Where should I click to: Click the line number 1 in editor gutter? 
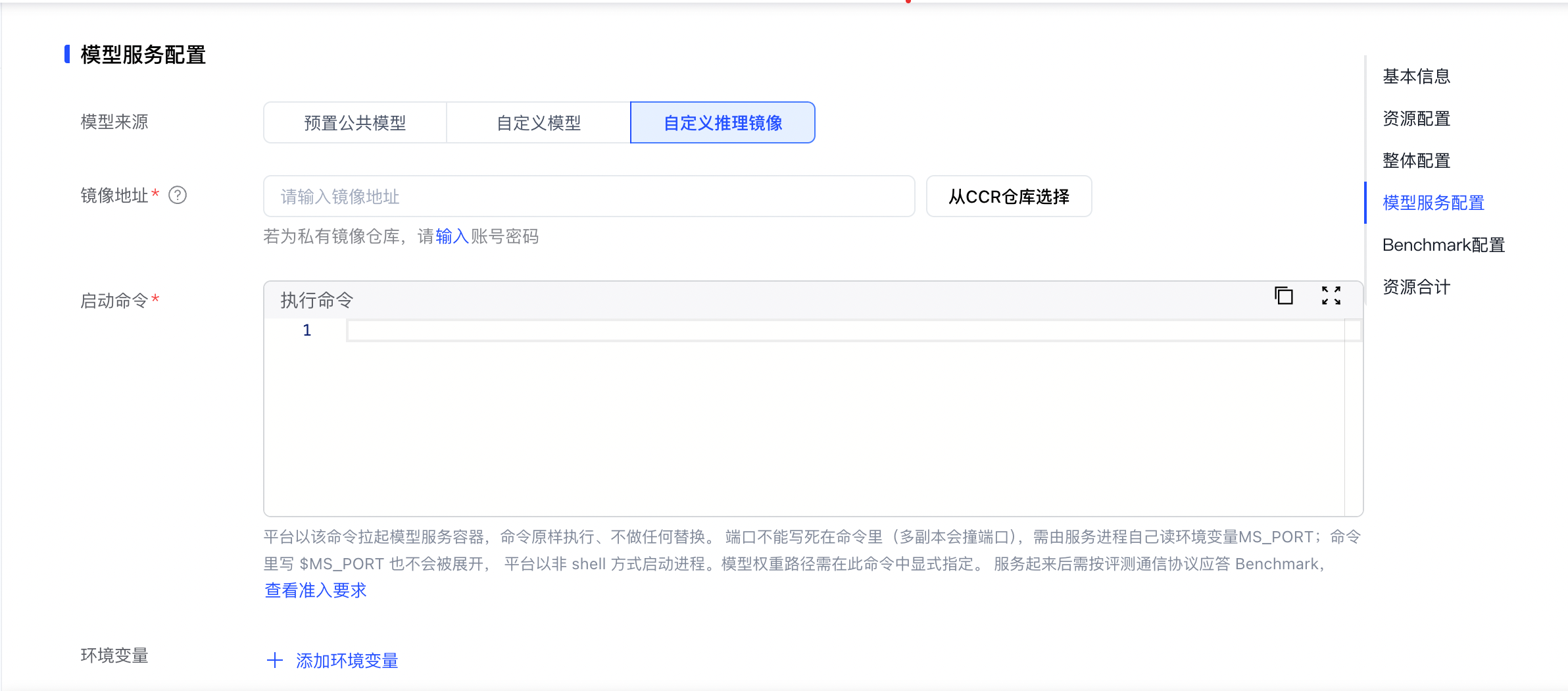pyautogui.click(x=306, y=330)
